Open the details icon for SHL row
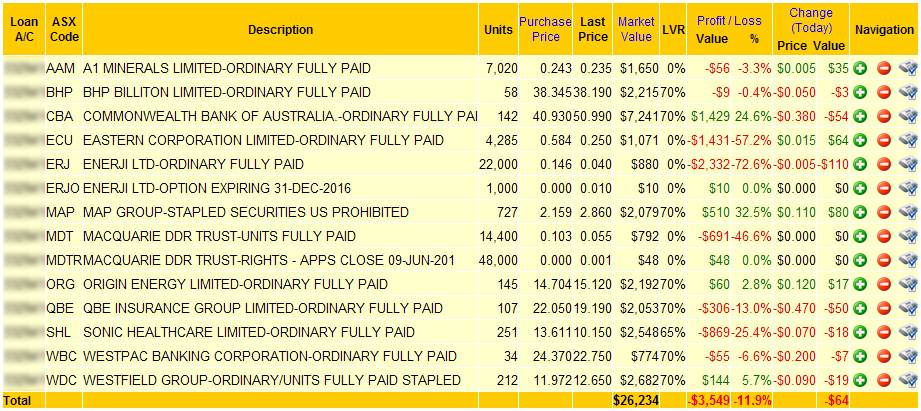This screenshot has height=411, width=921. tap(907, 332)
